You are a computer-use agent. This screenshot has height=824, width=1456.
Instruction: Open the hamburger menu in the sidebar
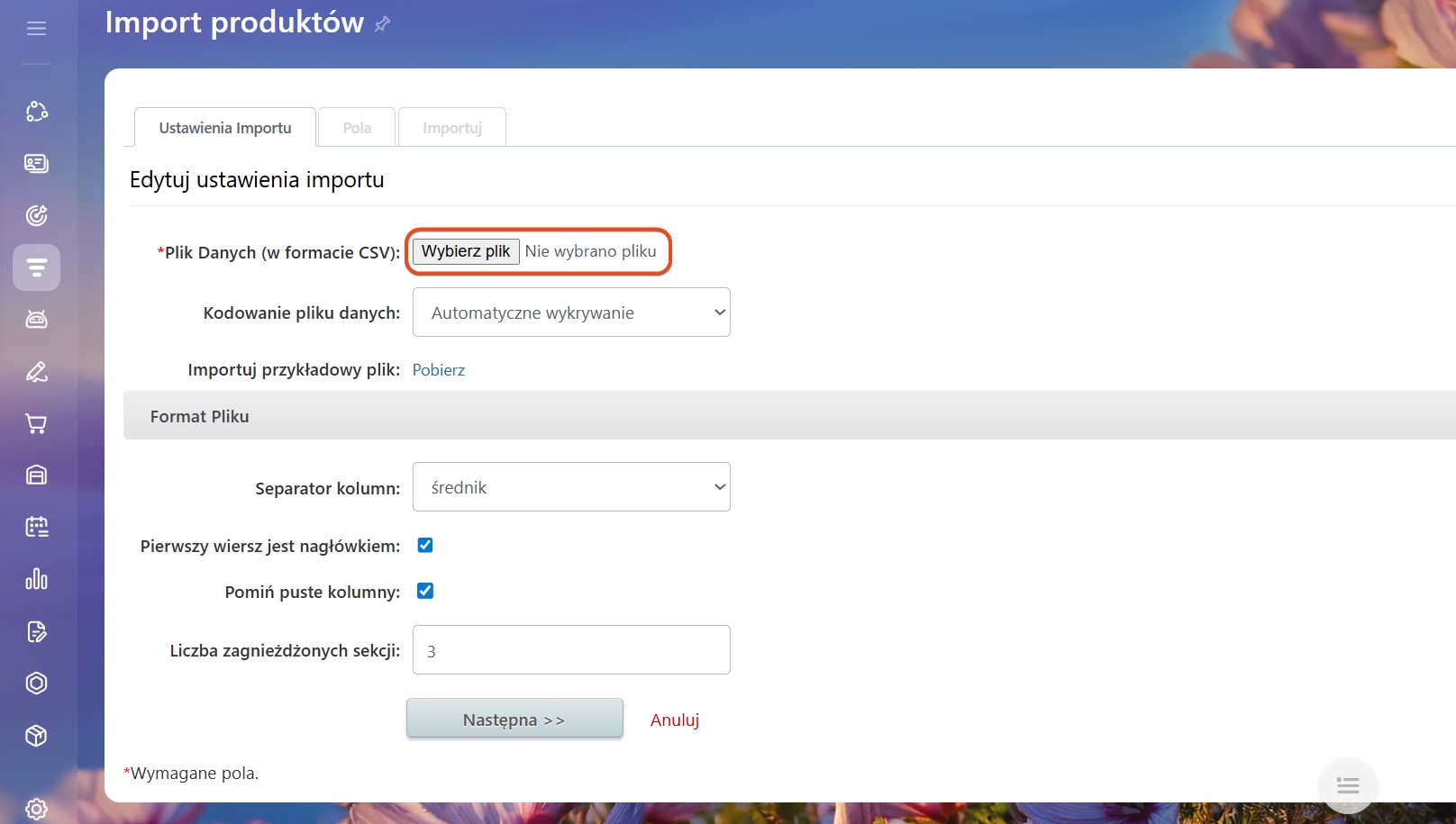click(x=36, y=29)
